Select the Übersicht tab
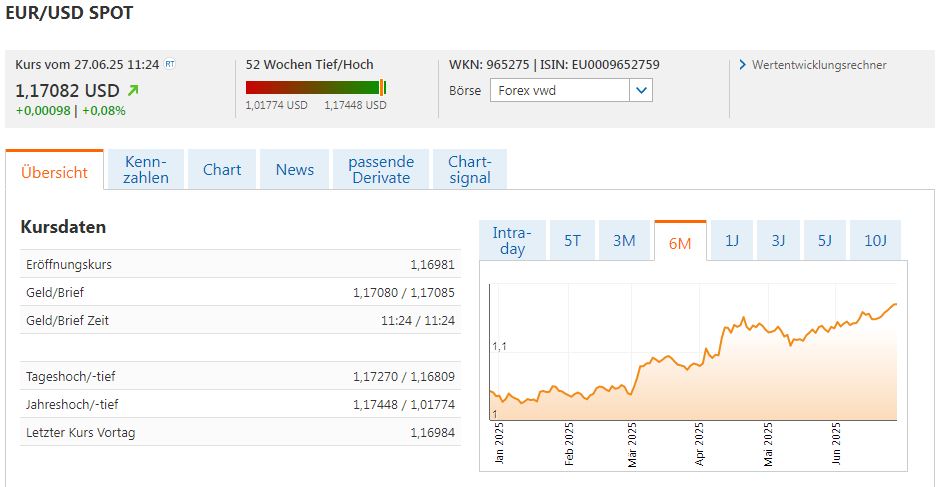943x487 pixels. tap(54, 172)
